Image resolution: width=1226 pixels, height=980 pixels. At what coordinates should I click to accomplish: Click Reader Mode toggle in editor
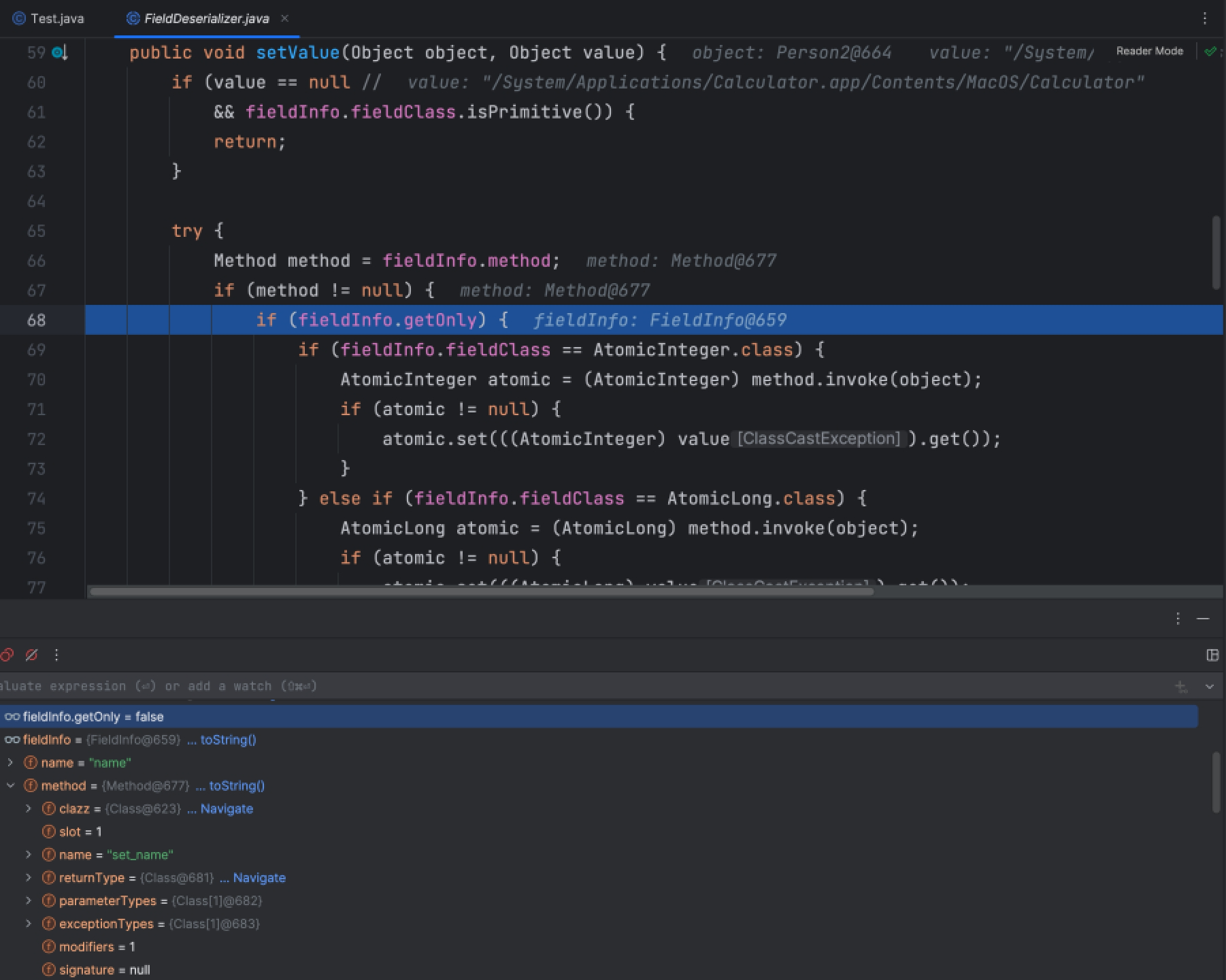pos(1149,51)
